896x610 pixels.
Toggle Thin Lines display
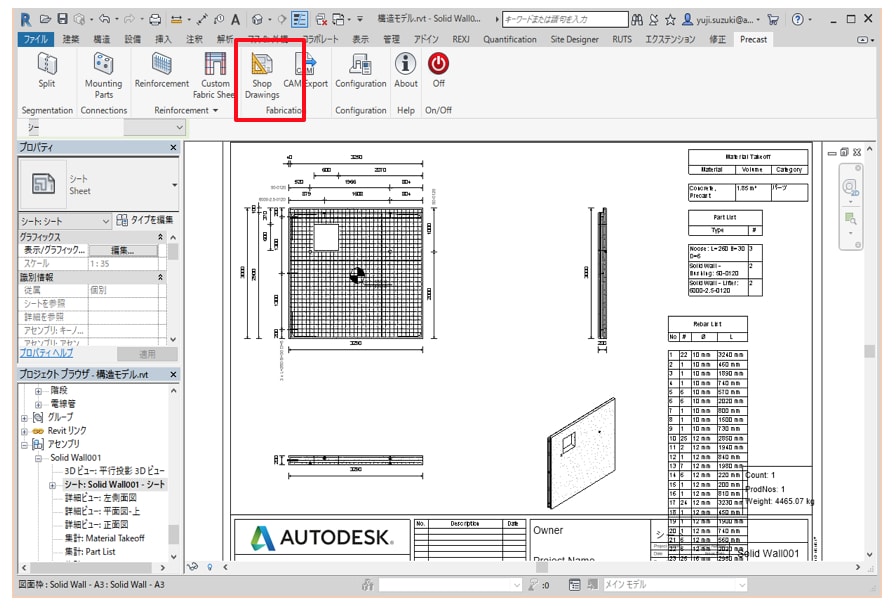[x=299, y=19]
